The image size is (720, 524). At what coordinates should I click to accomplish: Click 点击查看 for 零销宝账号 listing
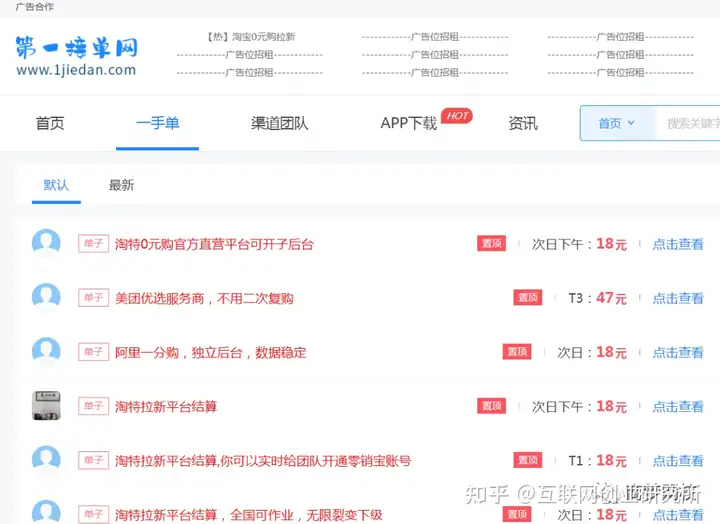coord(678,461)
